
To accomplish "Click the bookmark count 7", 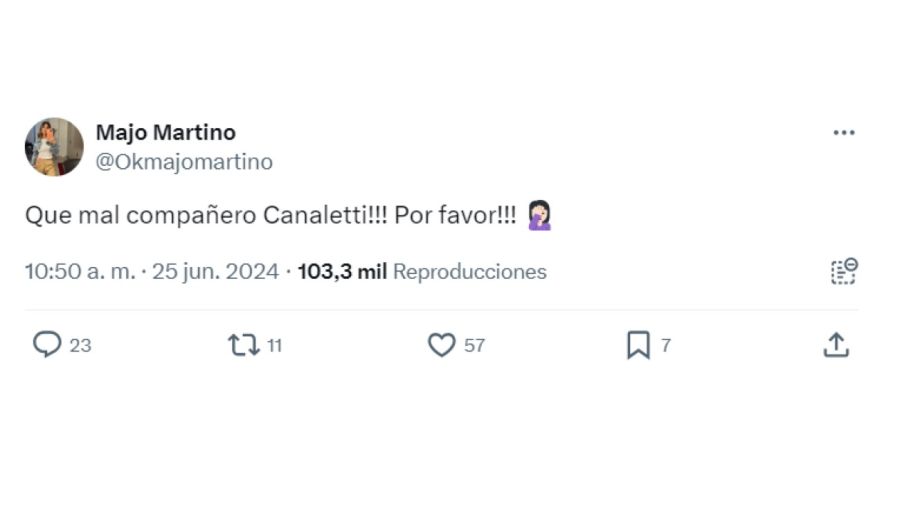I will pos(666,345).
